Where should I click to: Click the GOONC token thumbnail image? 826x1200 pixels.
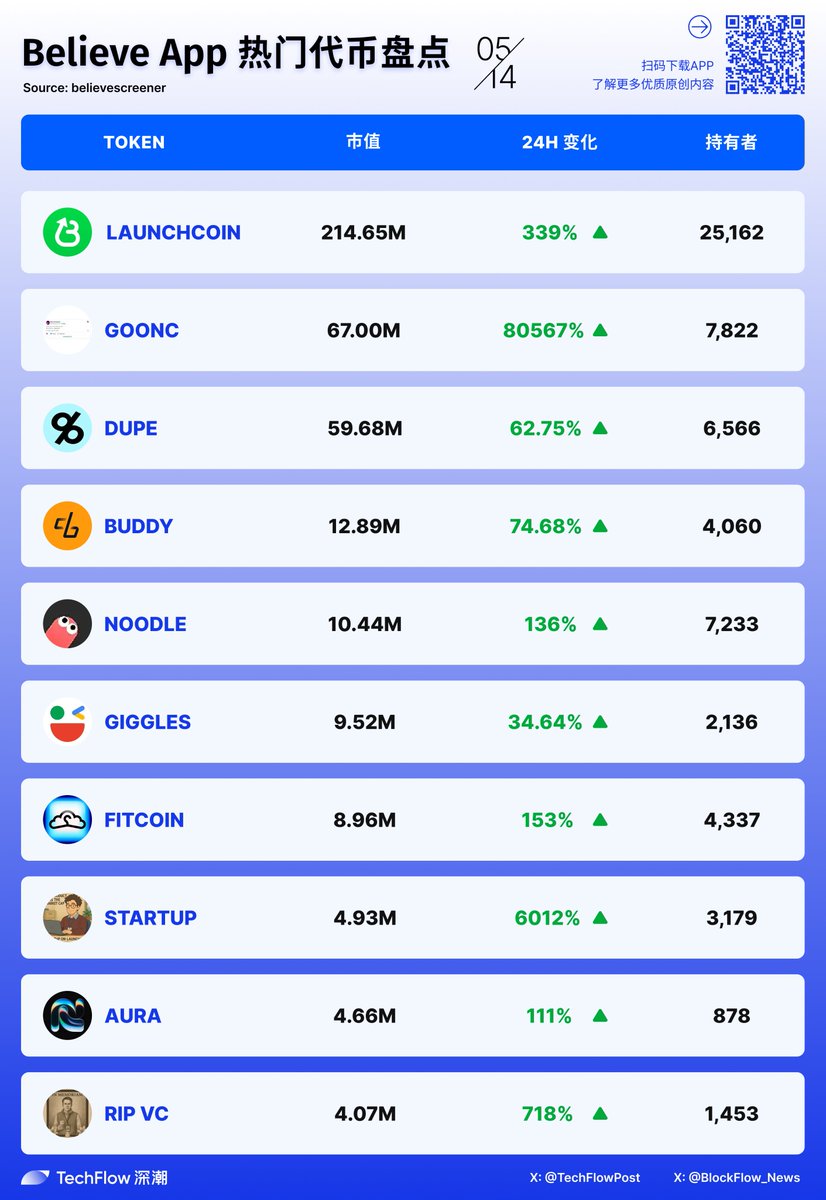coord(67,330)
